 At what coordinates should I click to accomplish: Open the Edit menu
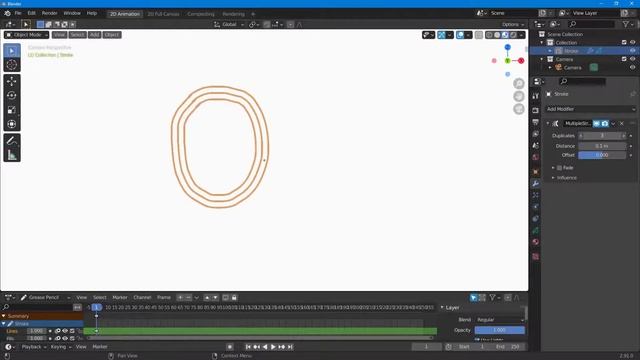tap(31, 13)
